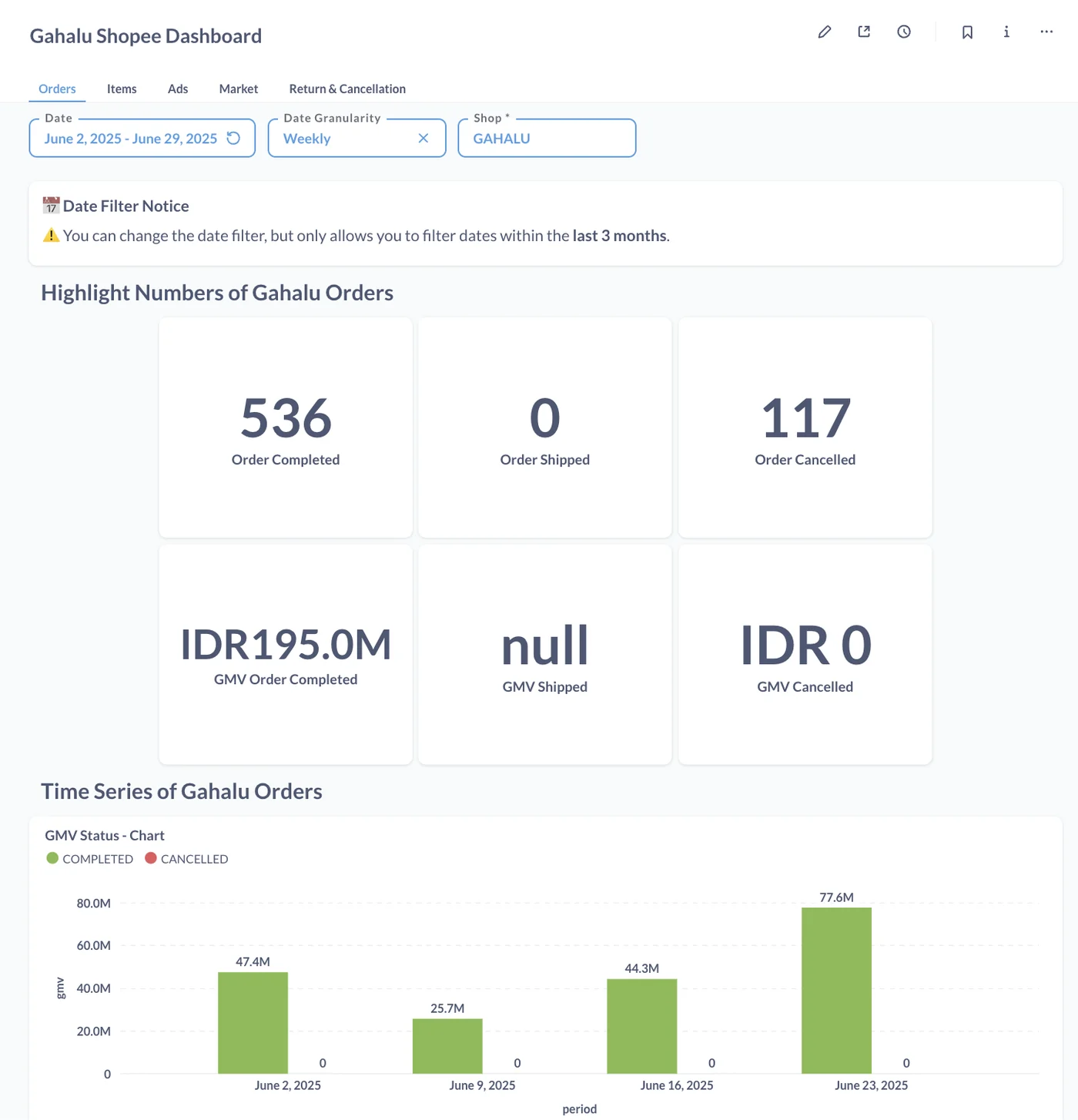The height and width of the screenshot is (1120, 1078).
Task: Open the Date range filter
Action: point(142,138)
